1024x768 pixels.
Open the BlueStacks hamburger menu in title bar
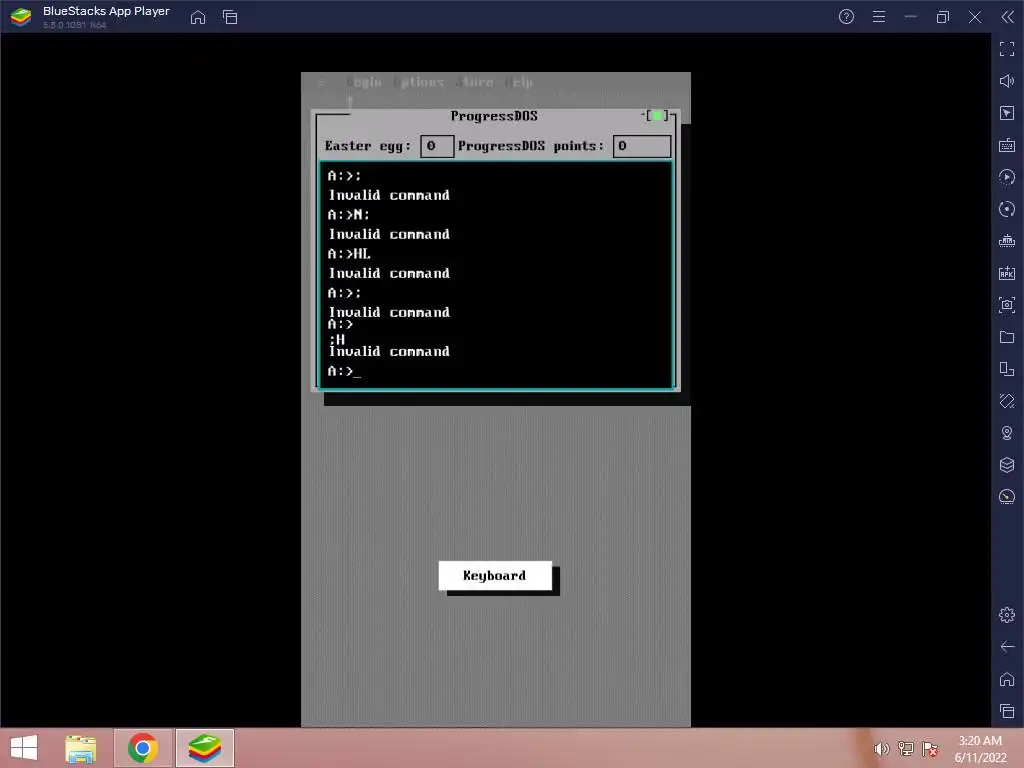pyautogui.click(x=879, y=17)
